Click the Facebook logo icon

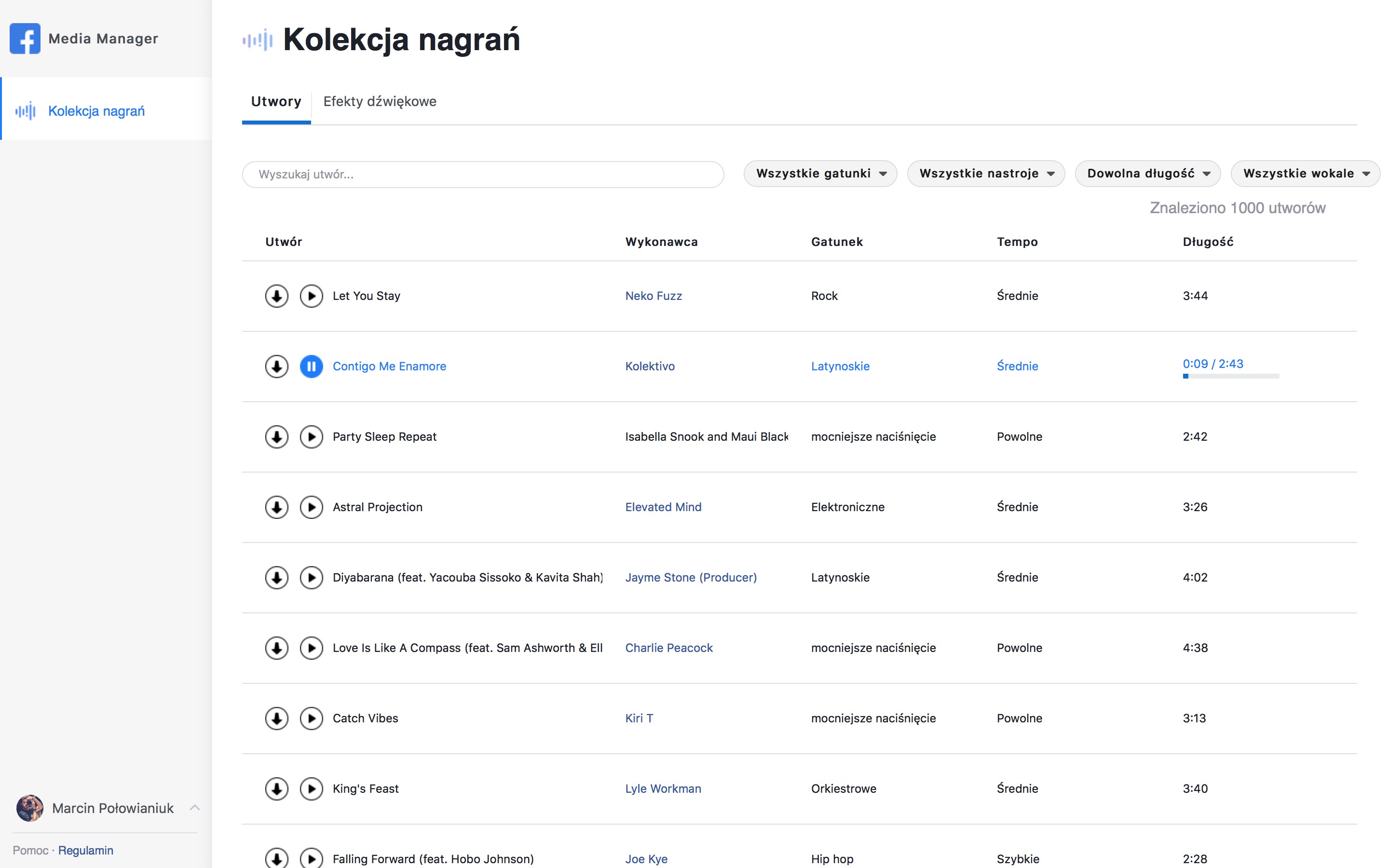tap(25, 39)
